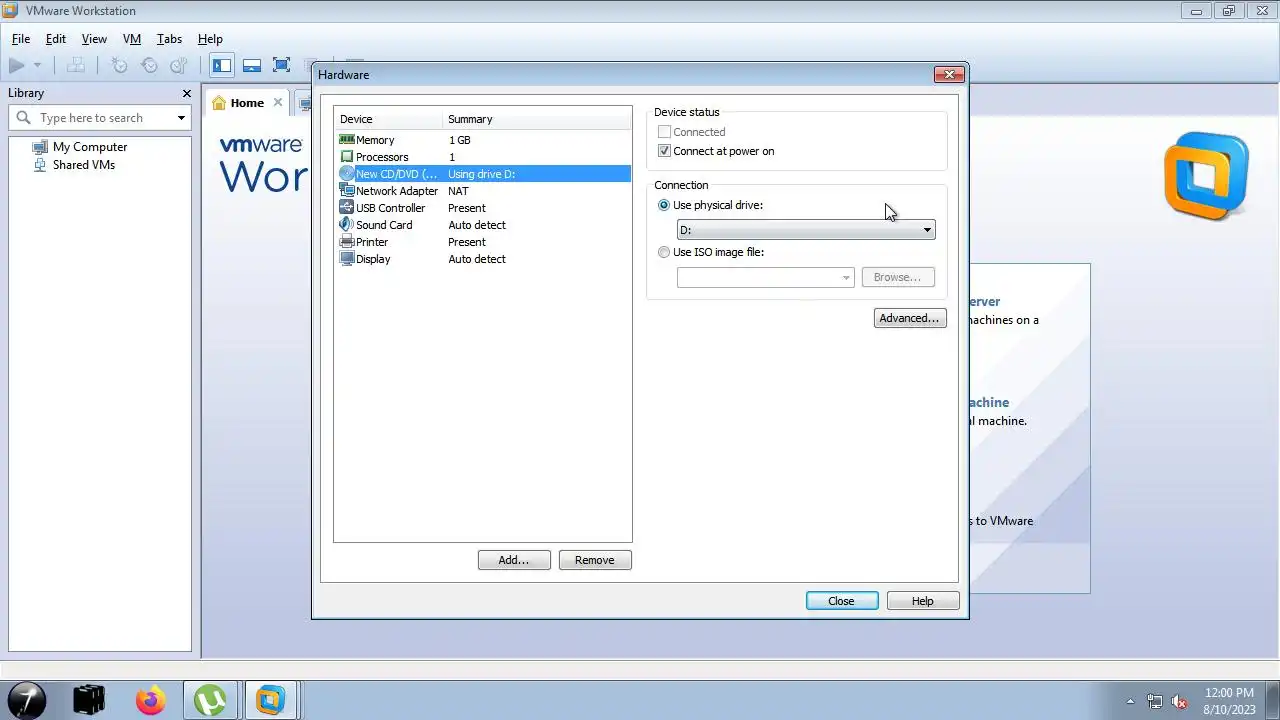
Task: Click the Windows Start button
Action: 26,700
